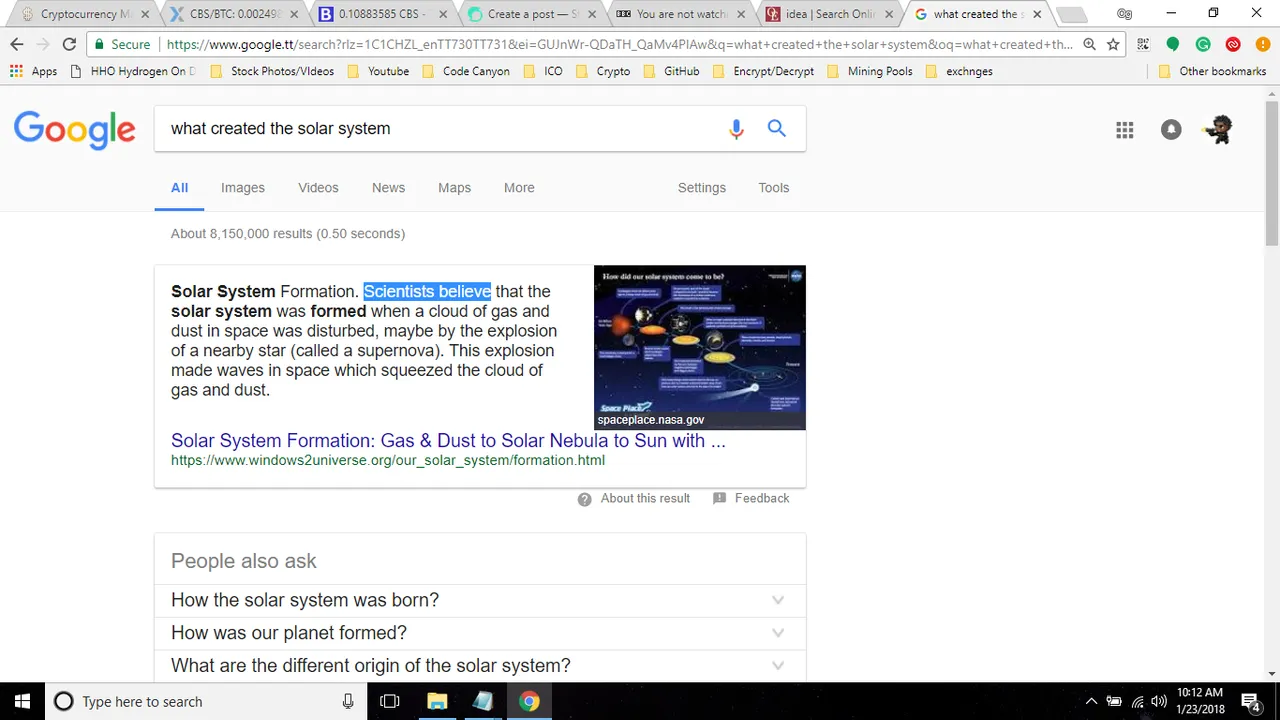The height and width of the screenshot is (720, 1280).
Task: Open the Settings dropdown under search
Action: point(702,188)
